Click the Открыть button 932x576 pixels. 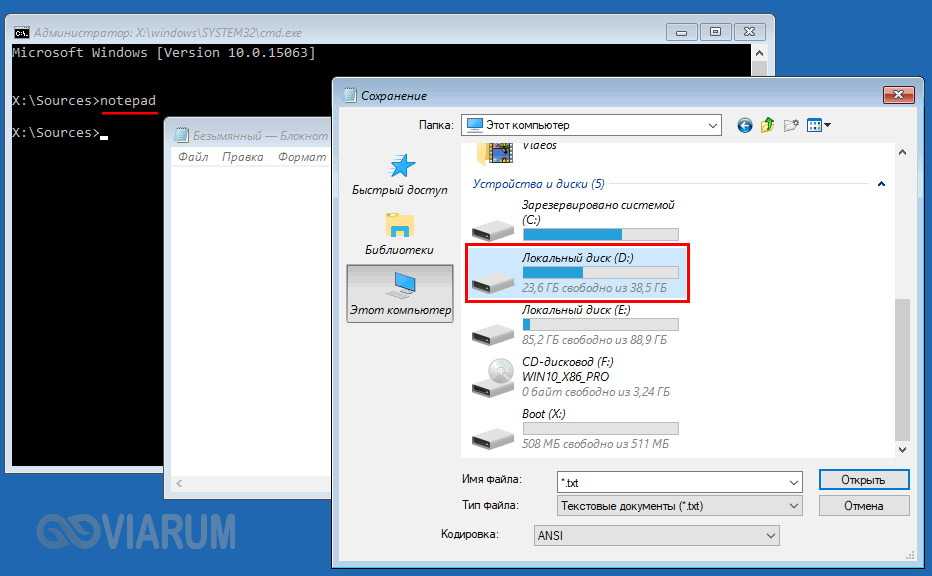[x=863, y=480]
